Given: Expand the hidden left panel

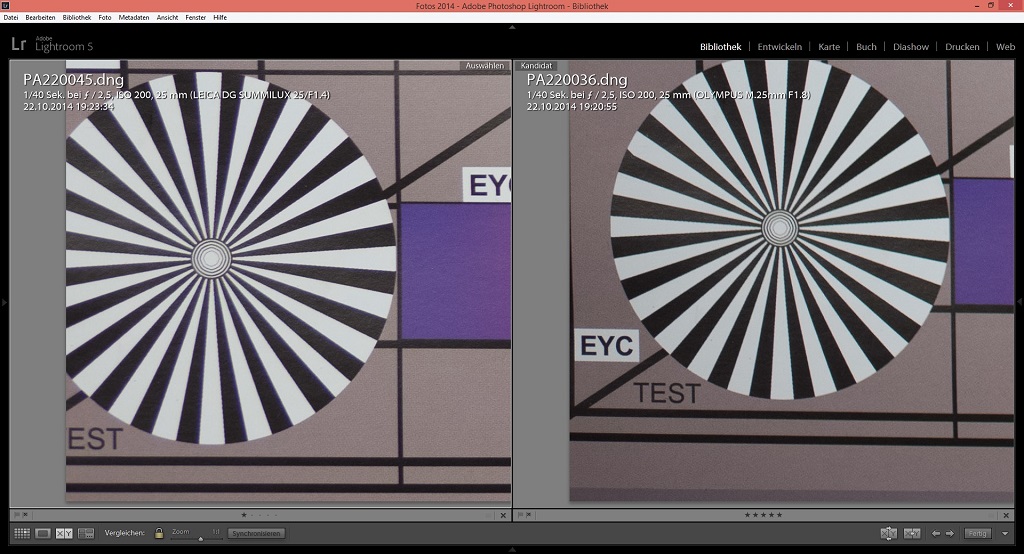Looking at the screenshot, I should (4, 302).
